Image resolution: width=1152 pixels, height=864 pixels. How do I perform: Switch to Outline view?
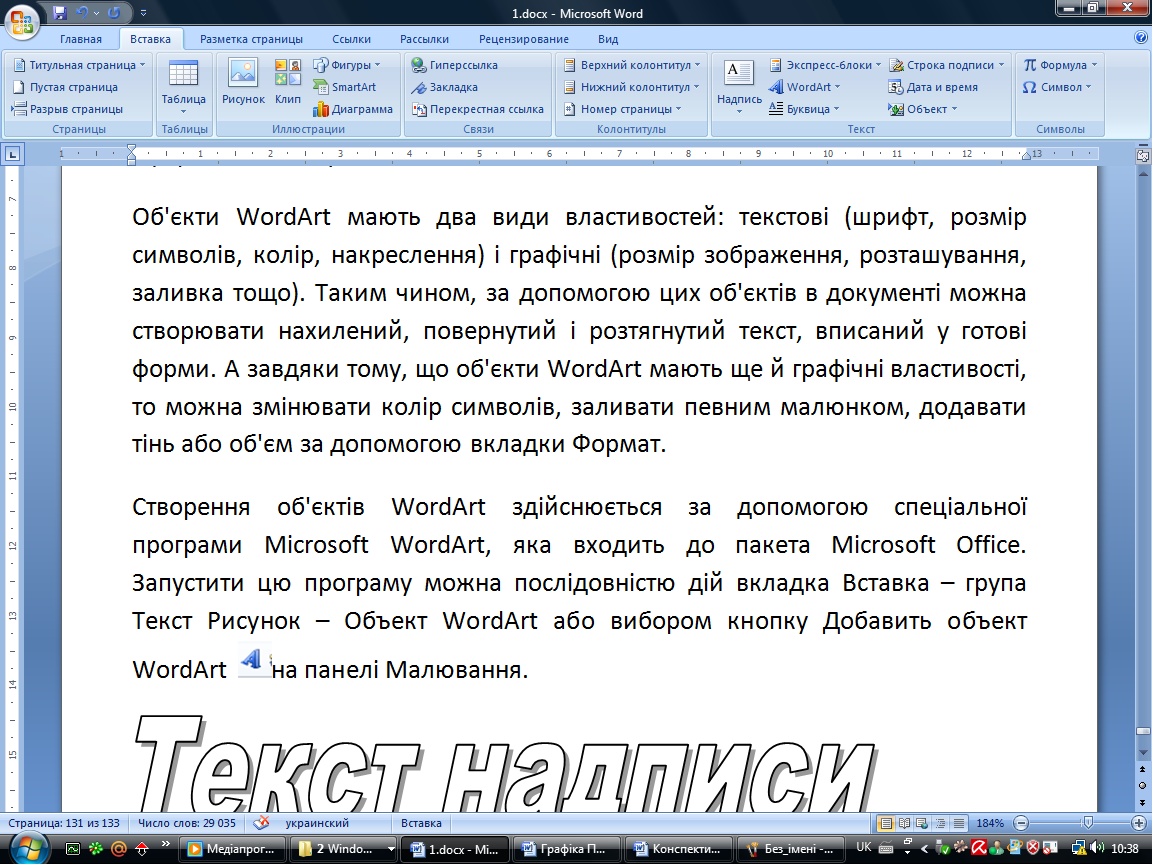(x=939, y=823)
